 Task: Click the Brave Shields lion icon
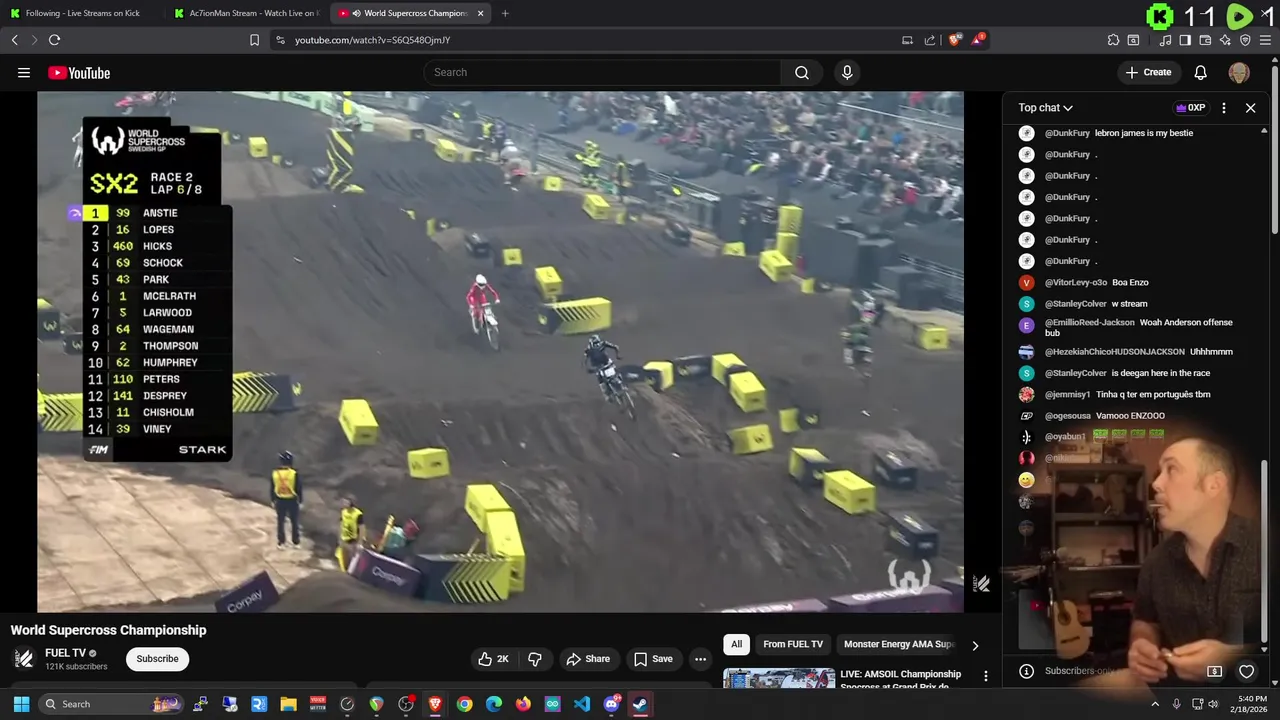[x=955, y=40]
